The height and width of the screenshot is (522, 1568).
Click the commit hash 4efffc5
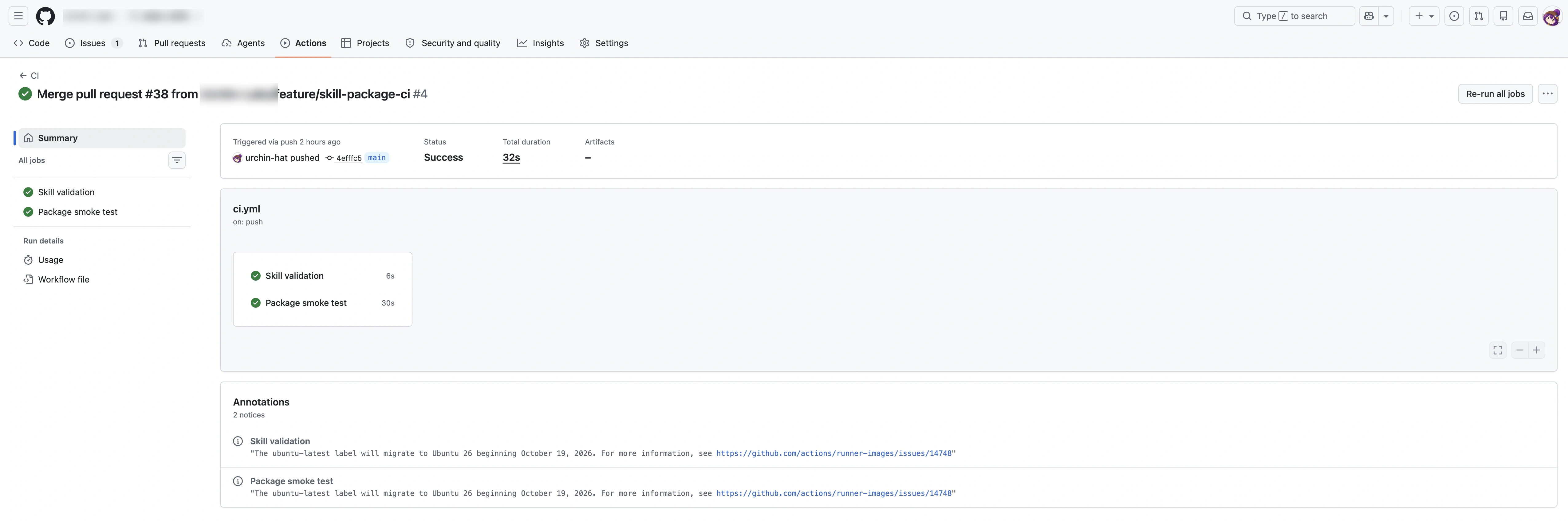[x=349, y=158]
